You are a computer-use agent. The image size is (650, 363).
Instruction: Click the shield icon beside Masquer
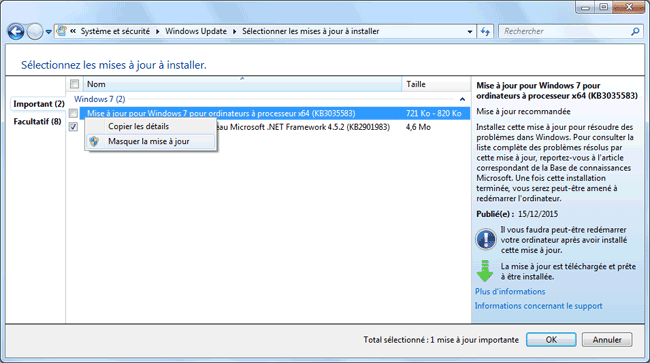(x=94, y=141)
